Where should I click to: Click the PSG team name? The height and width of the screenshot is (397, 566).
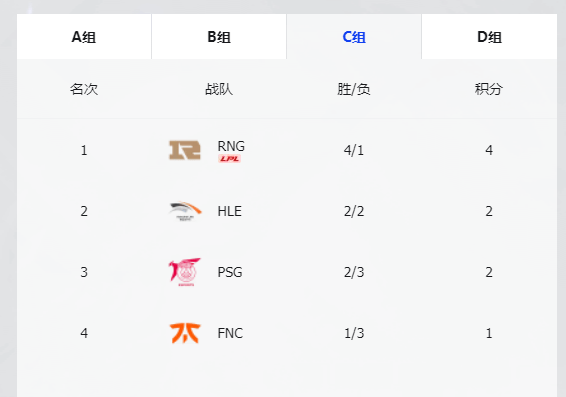click(x=230, y=272)
